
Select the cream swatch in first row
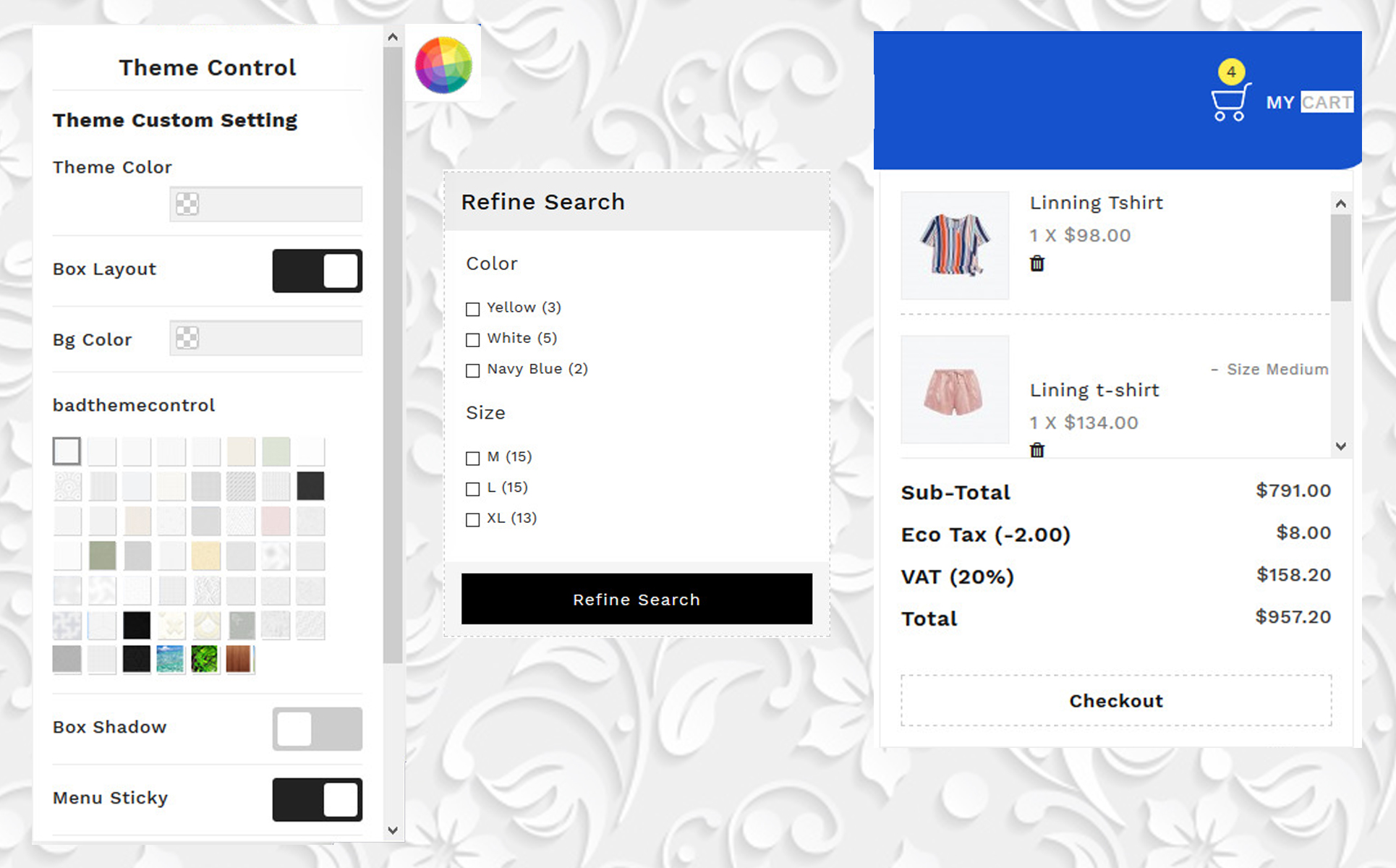pyautogui.click(x=241, y=451)
